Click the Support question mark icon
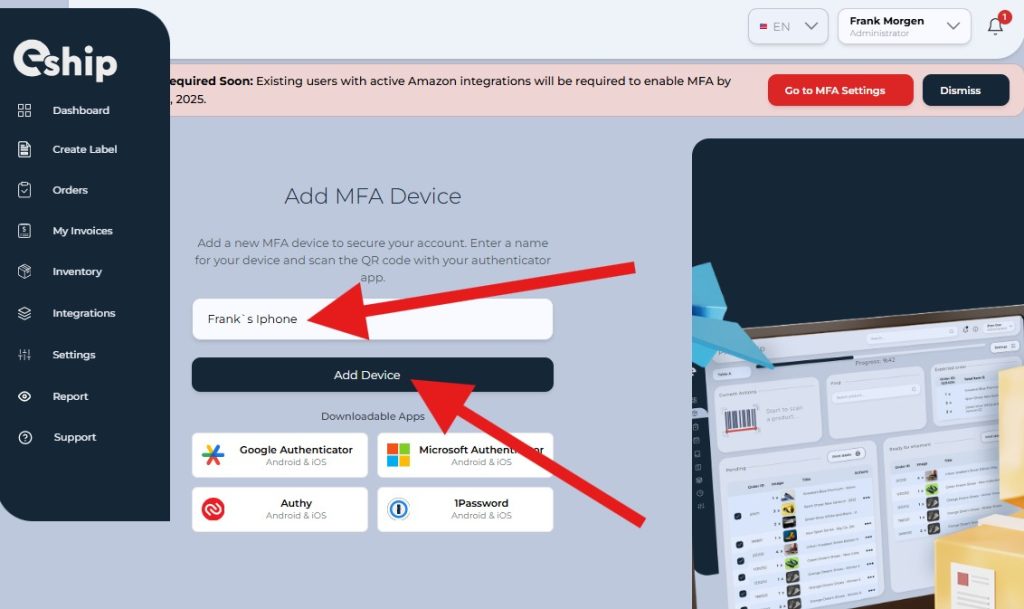This screenshot has height=609, width=1024. 25,437
